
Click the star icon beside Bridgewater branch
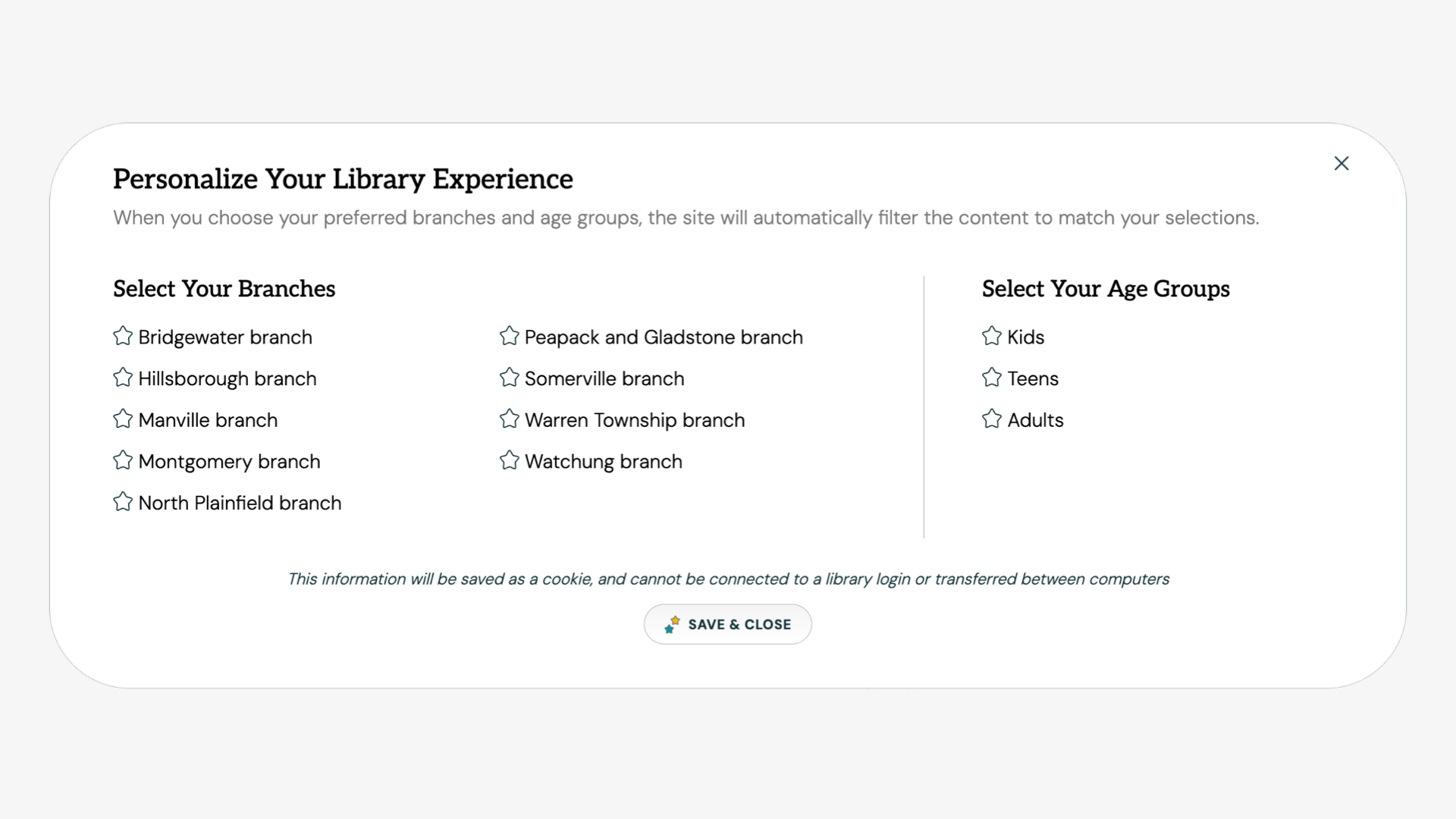click(123, 336)
